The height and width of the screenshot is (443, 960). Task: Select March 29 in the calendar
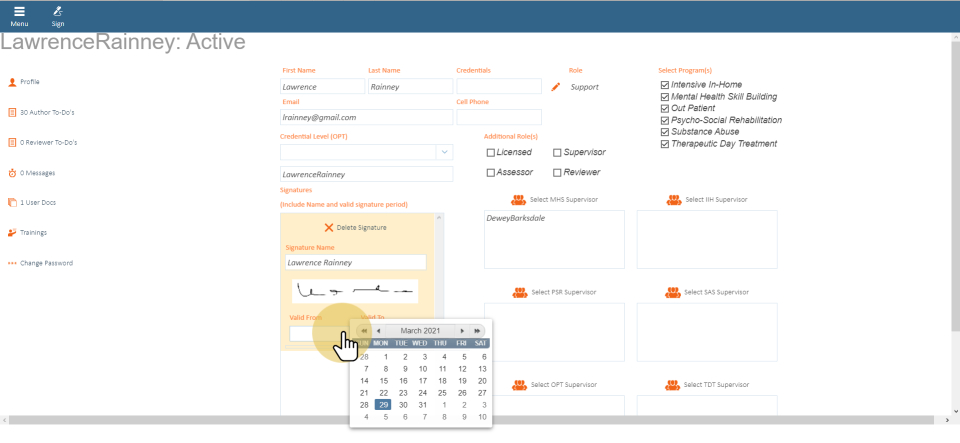pos(384,405)
